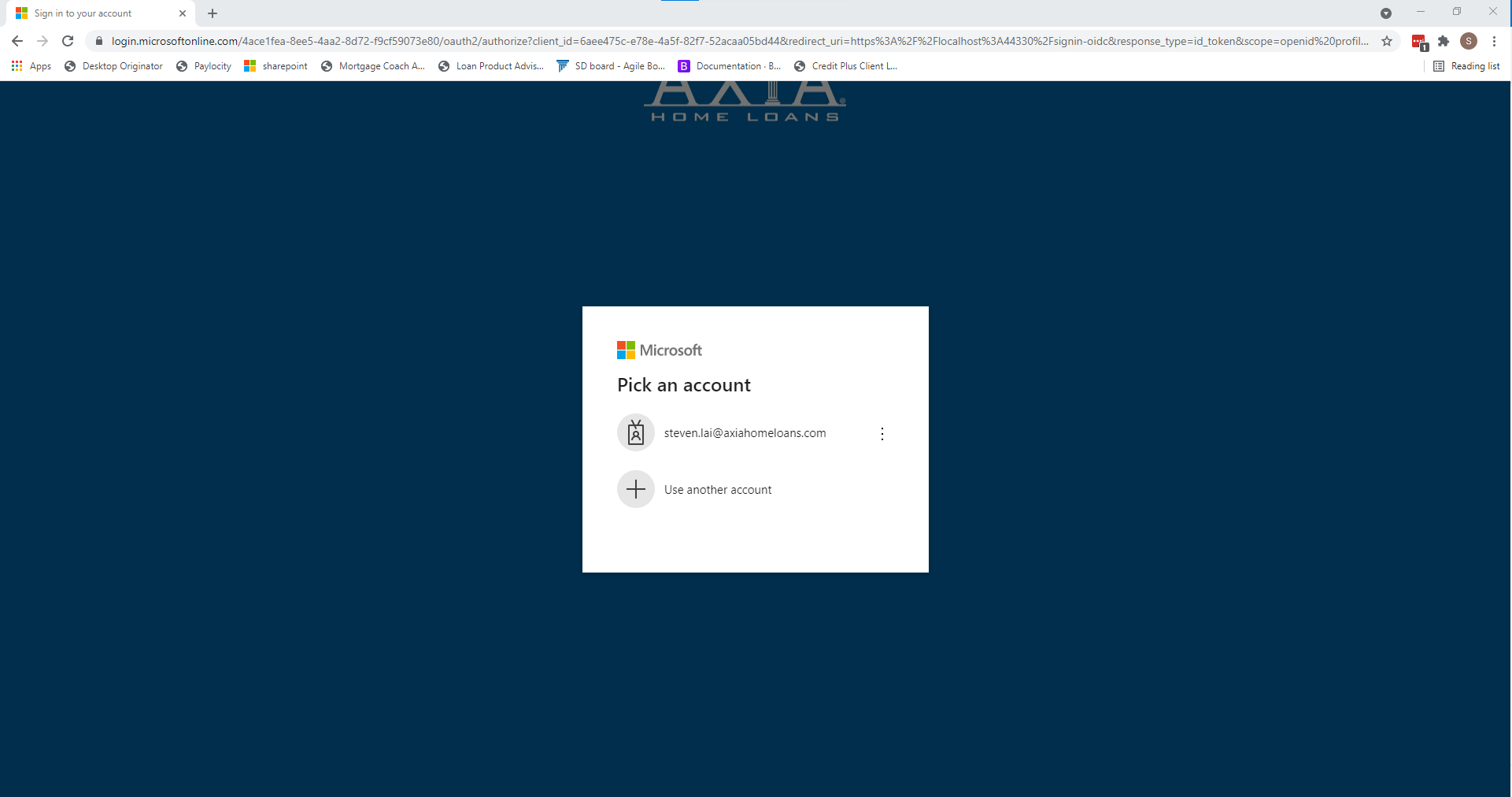Open the red extension icon with badge
Image resolution: width=1512 pixels, height=797 pixels.
click(1419, 42)
